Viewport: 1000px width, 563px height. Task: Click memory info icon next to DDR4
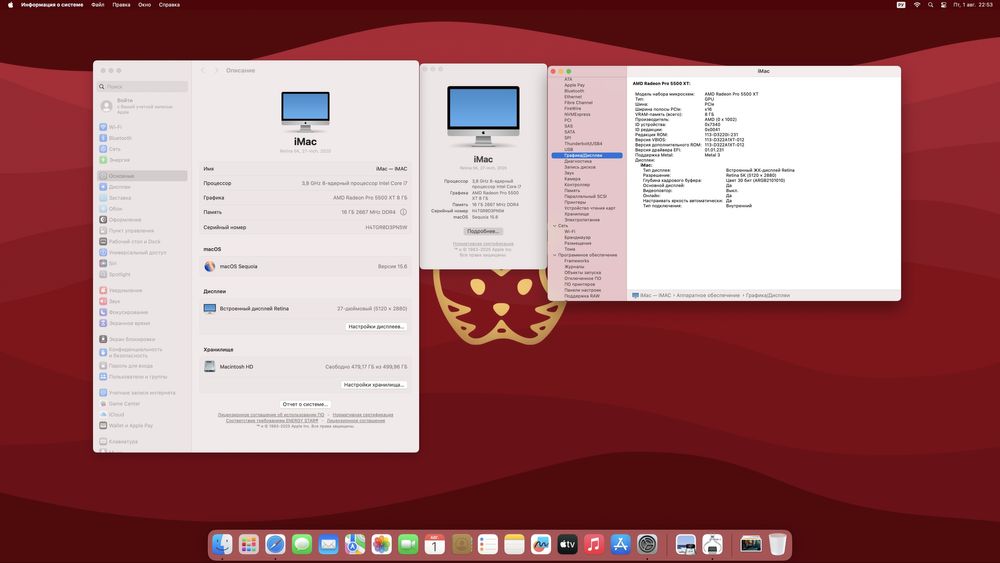[403, 212]
